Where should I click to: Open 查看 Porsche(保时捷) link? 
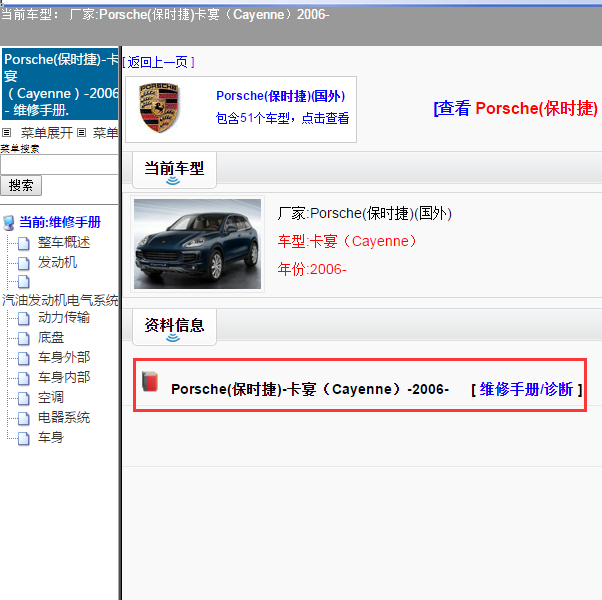[516, 108]
